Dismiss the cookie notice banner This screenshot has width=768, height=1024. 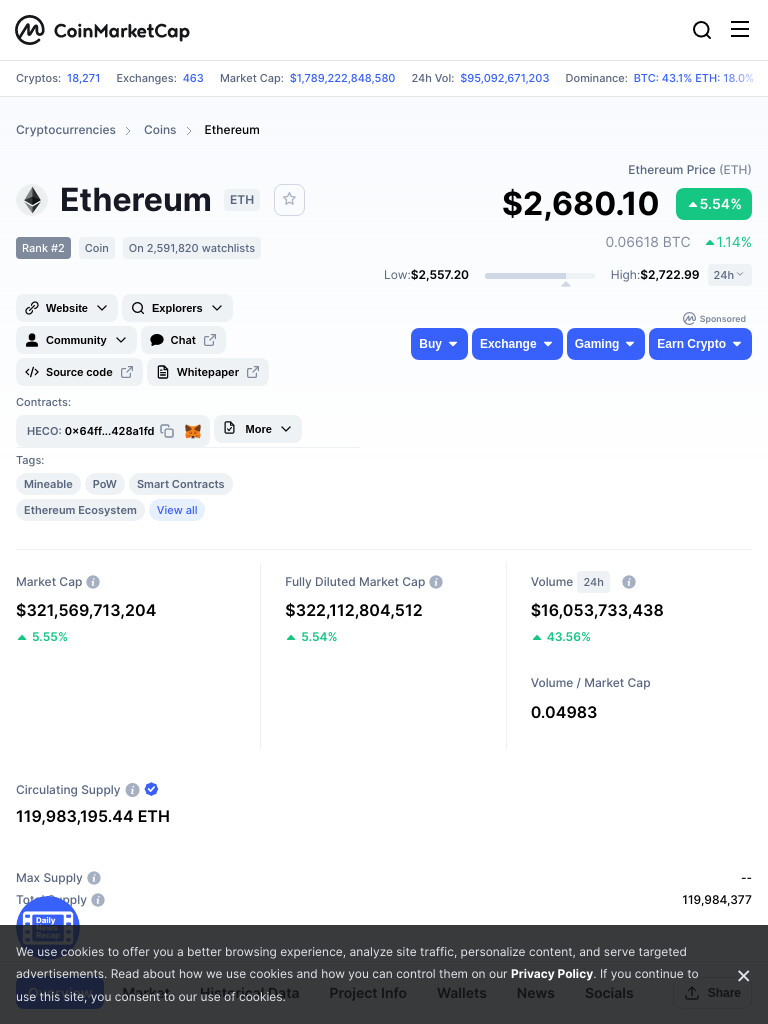click(x=743, y=976)
